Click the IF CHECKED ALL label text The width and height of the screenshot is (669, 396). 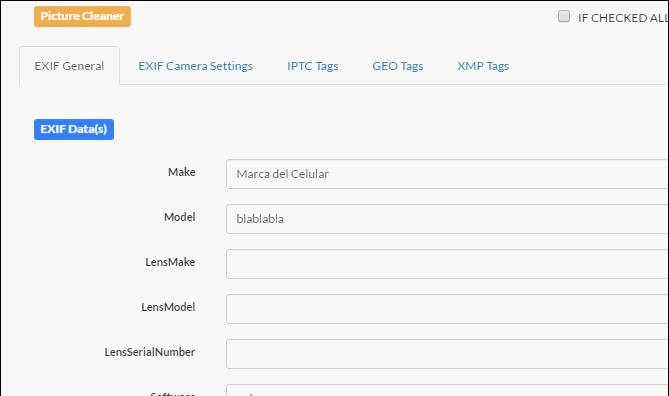tap(623, 18)
